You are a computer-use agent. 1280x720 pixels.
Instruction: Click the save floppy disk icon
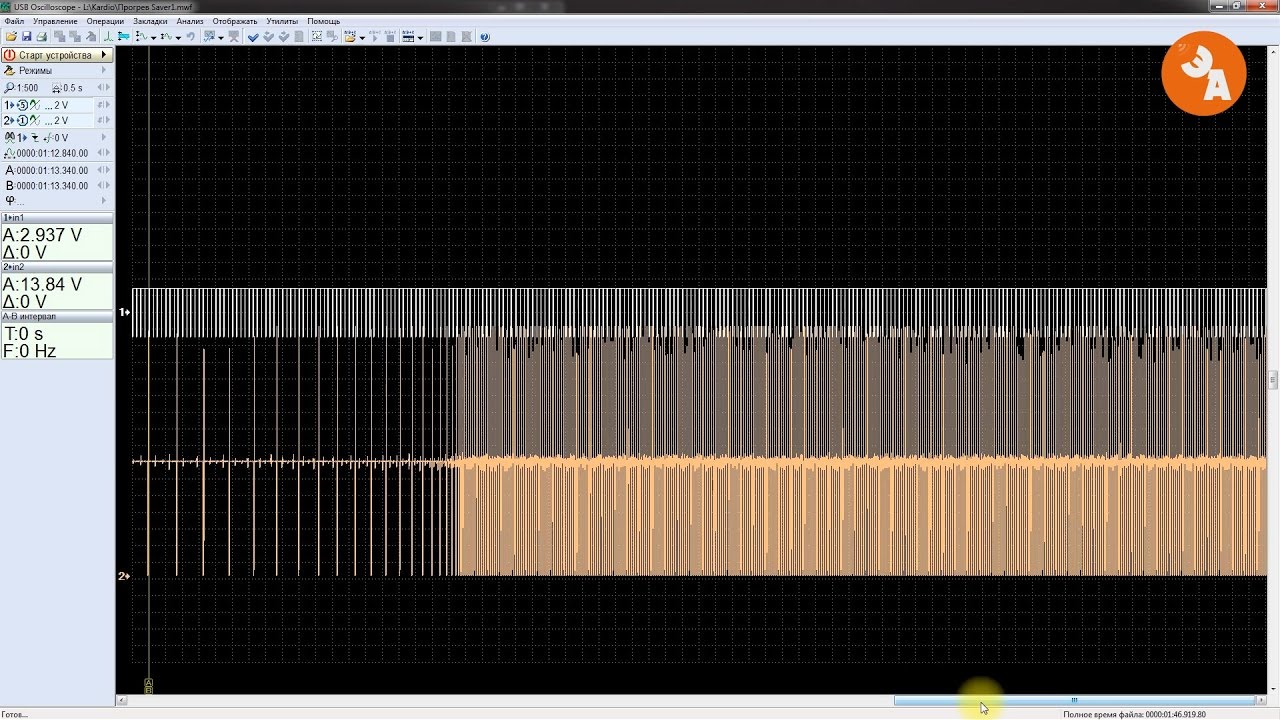27,37
